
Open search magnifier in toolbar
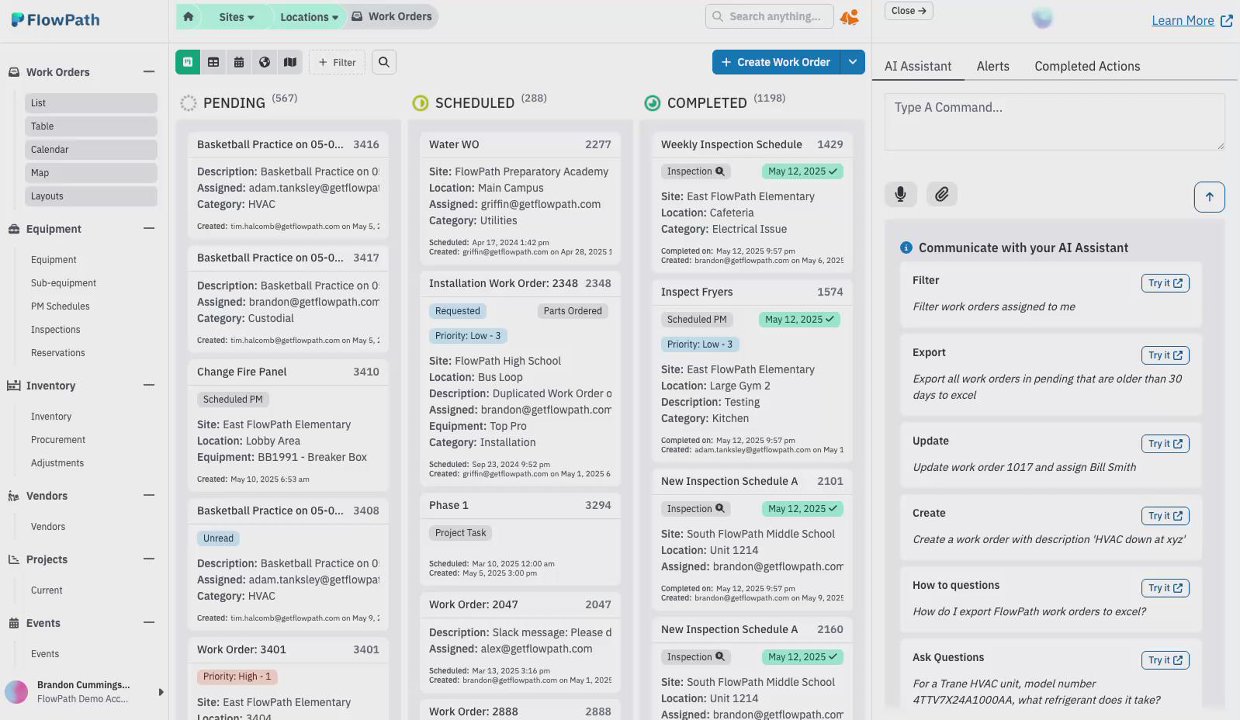tap(384, 62)
